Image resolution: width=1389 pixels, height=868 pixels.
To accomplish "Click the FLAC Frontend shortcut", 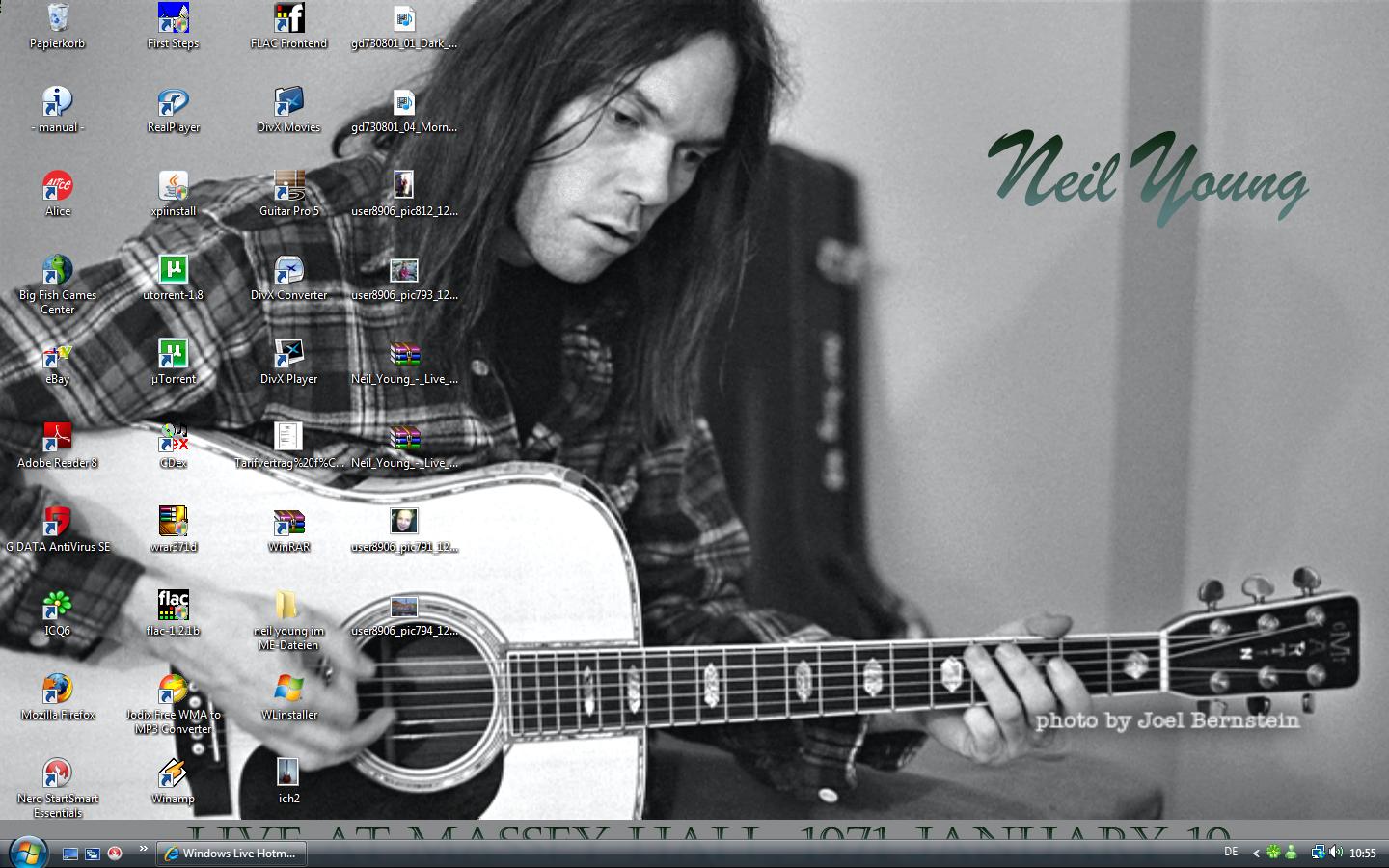I will 288,19.
